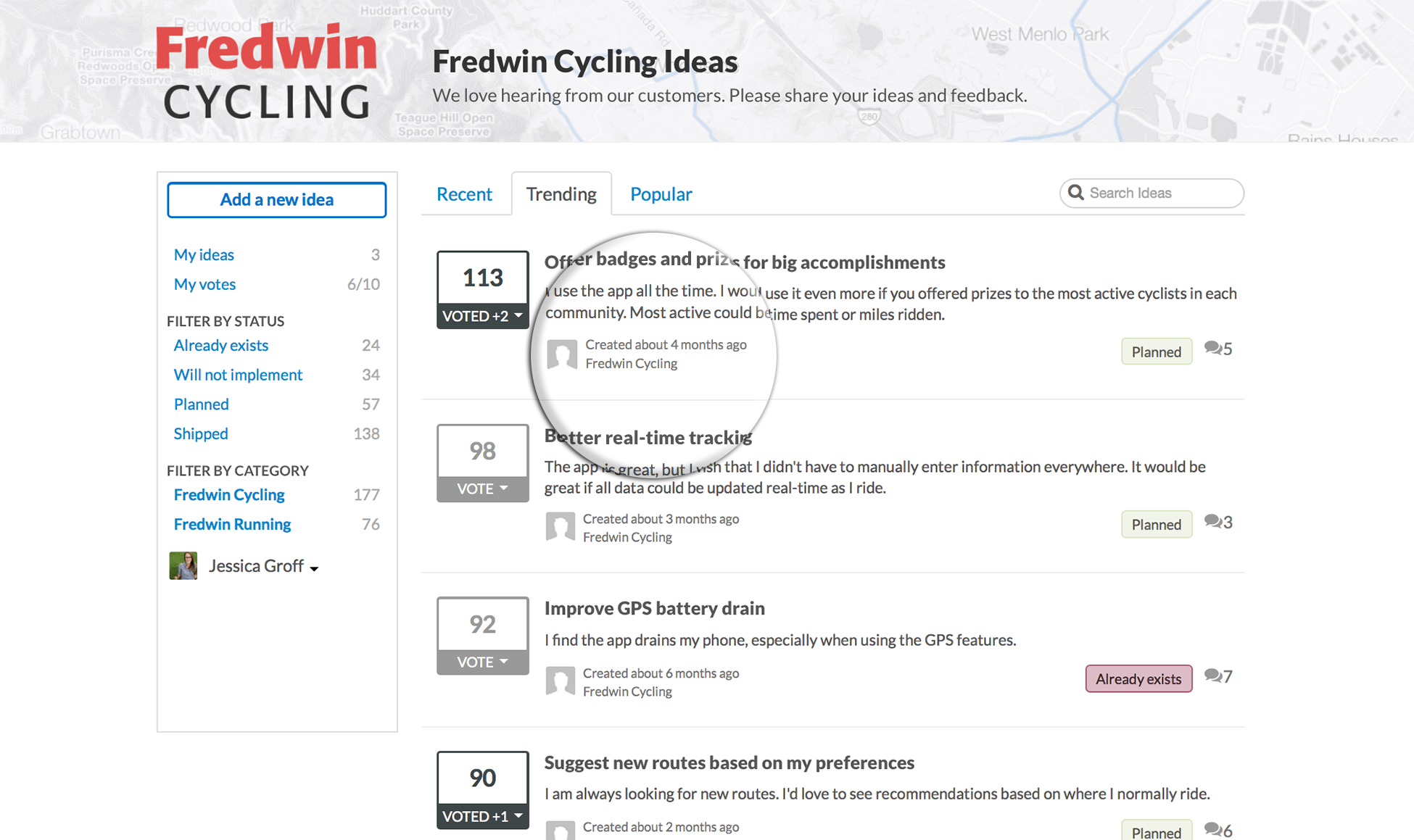This screenshot has height=840, width=1414.
Task: Open comments on Better real-time tracking
Action: tap(1218, 522)
